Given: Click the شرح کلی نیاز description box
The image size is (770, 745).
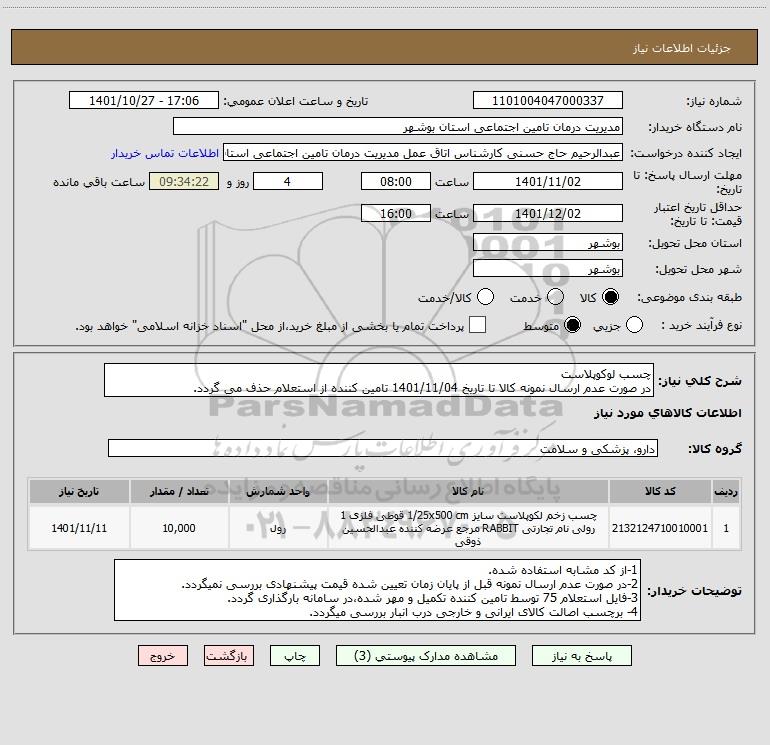Looking at the screenshot, I should 379,381.
